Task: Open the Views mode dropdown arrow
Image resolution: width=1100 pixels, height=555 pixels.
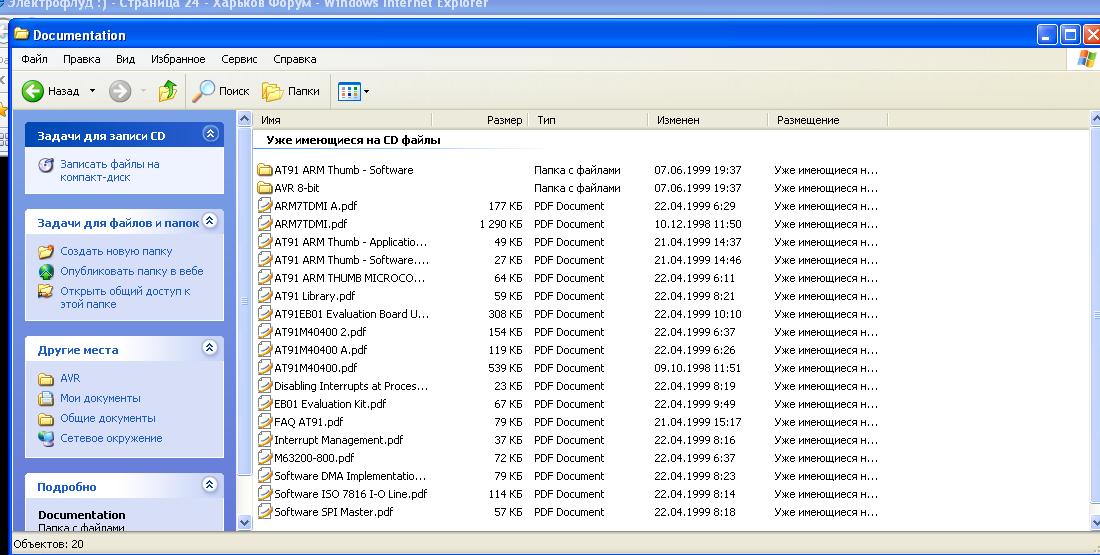Action: pyautogui.click(x=366, y=91)
